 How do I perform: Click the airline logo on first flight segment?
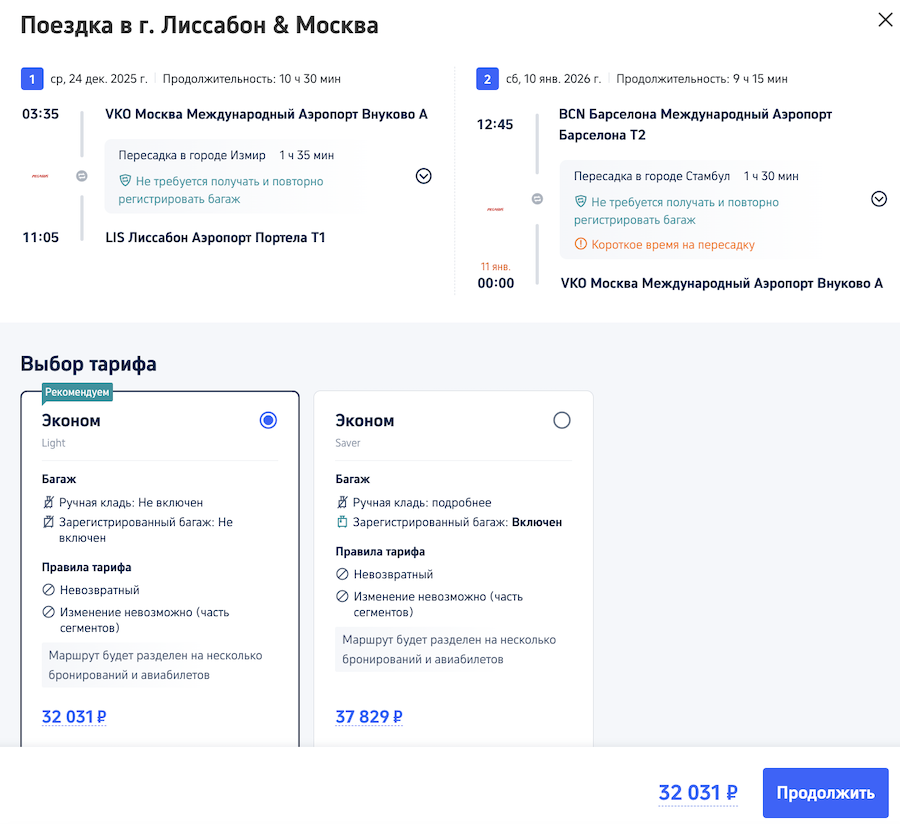coord(41,176)
